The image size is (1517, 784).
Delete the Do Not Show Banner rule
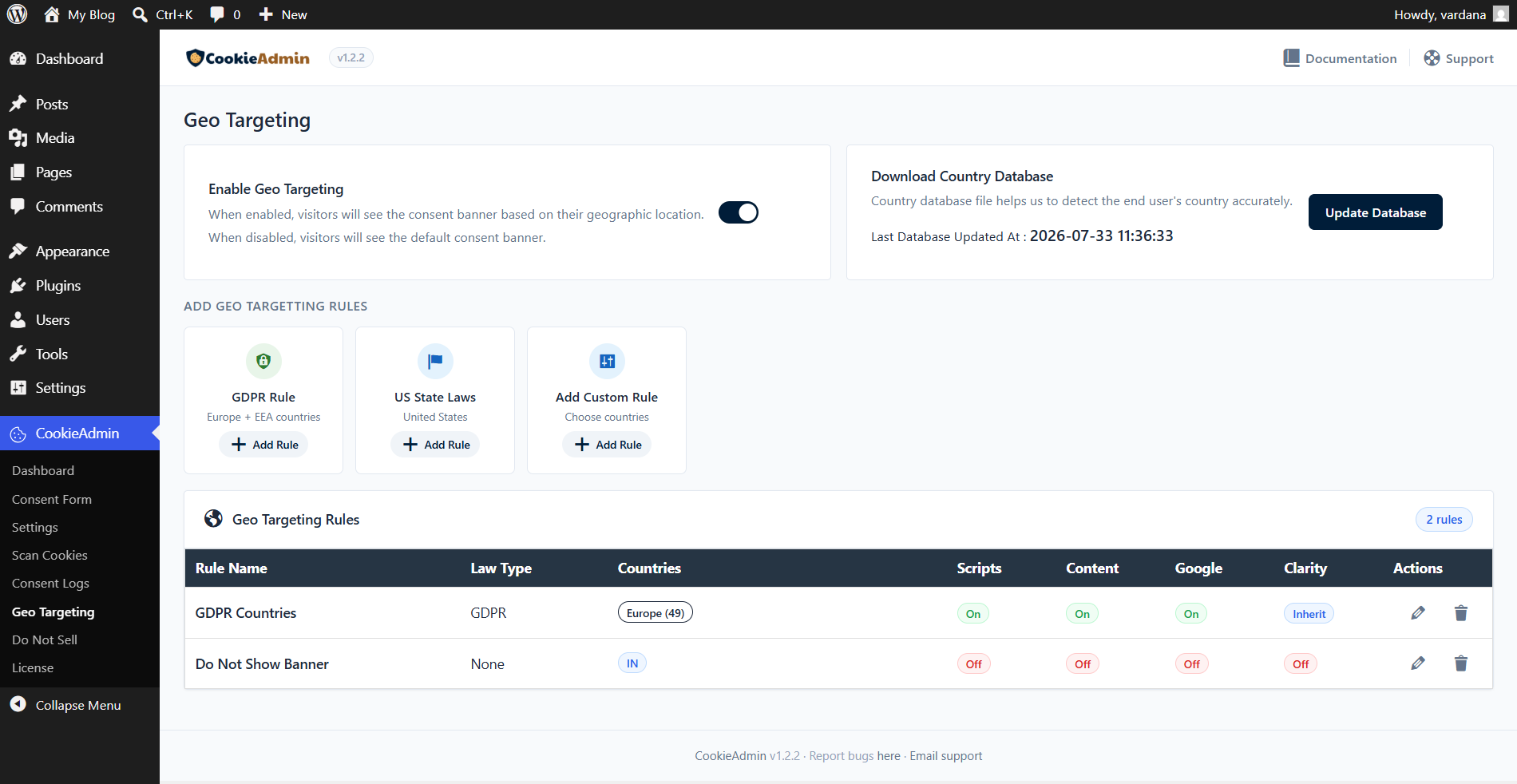click(x=1461, y=663)
